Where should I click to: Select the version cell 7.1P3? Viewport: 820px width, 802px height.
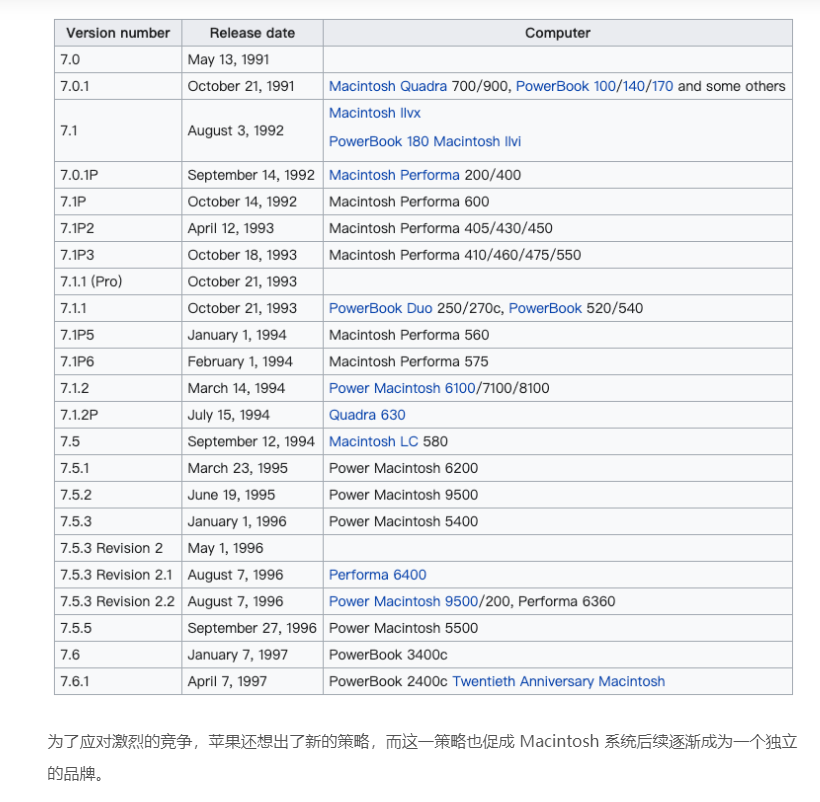click(118, 255)
